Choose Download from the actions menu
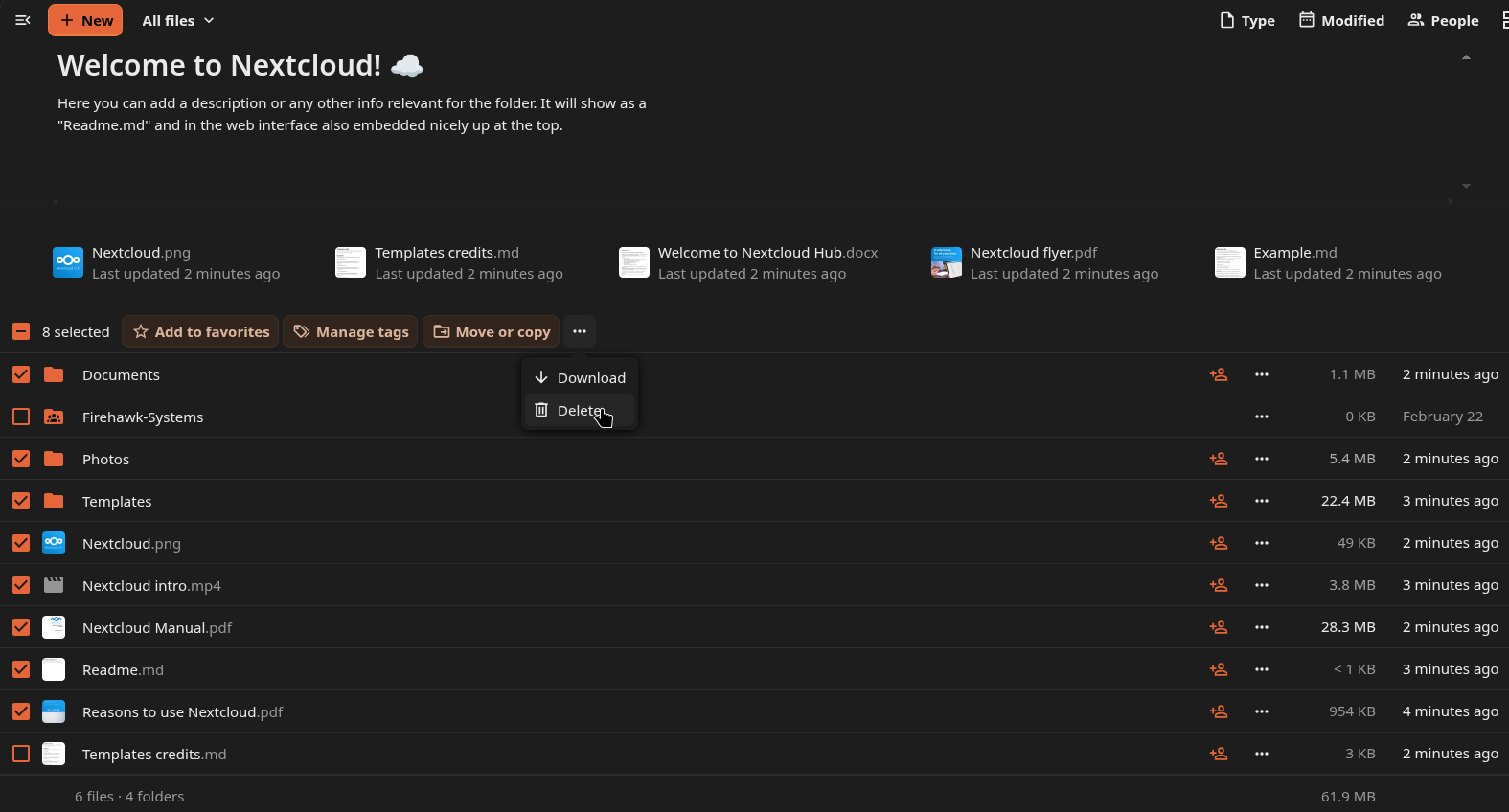 click(x=580, y=377)
